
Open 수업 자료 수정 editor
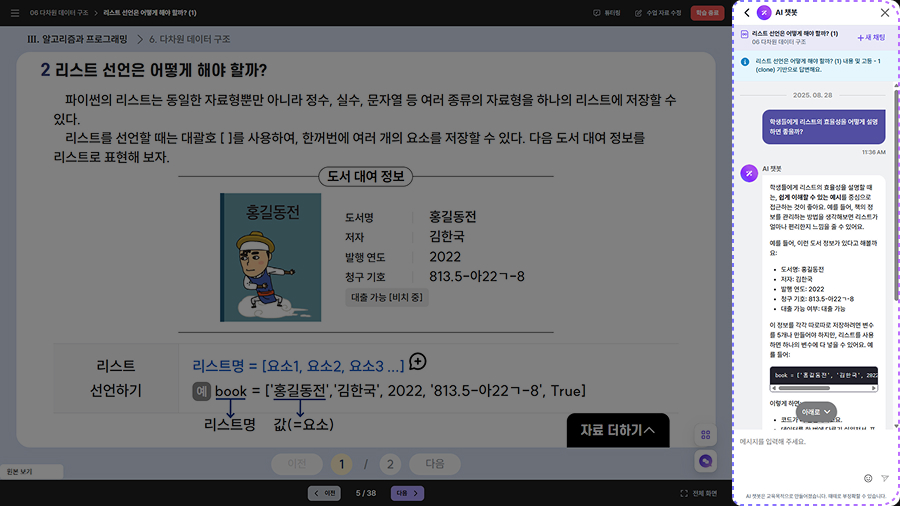click(x=658, y=13)
